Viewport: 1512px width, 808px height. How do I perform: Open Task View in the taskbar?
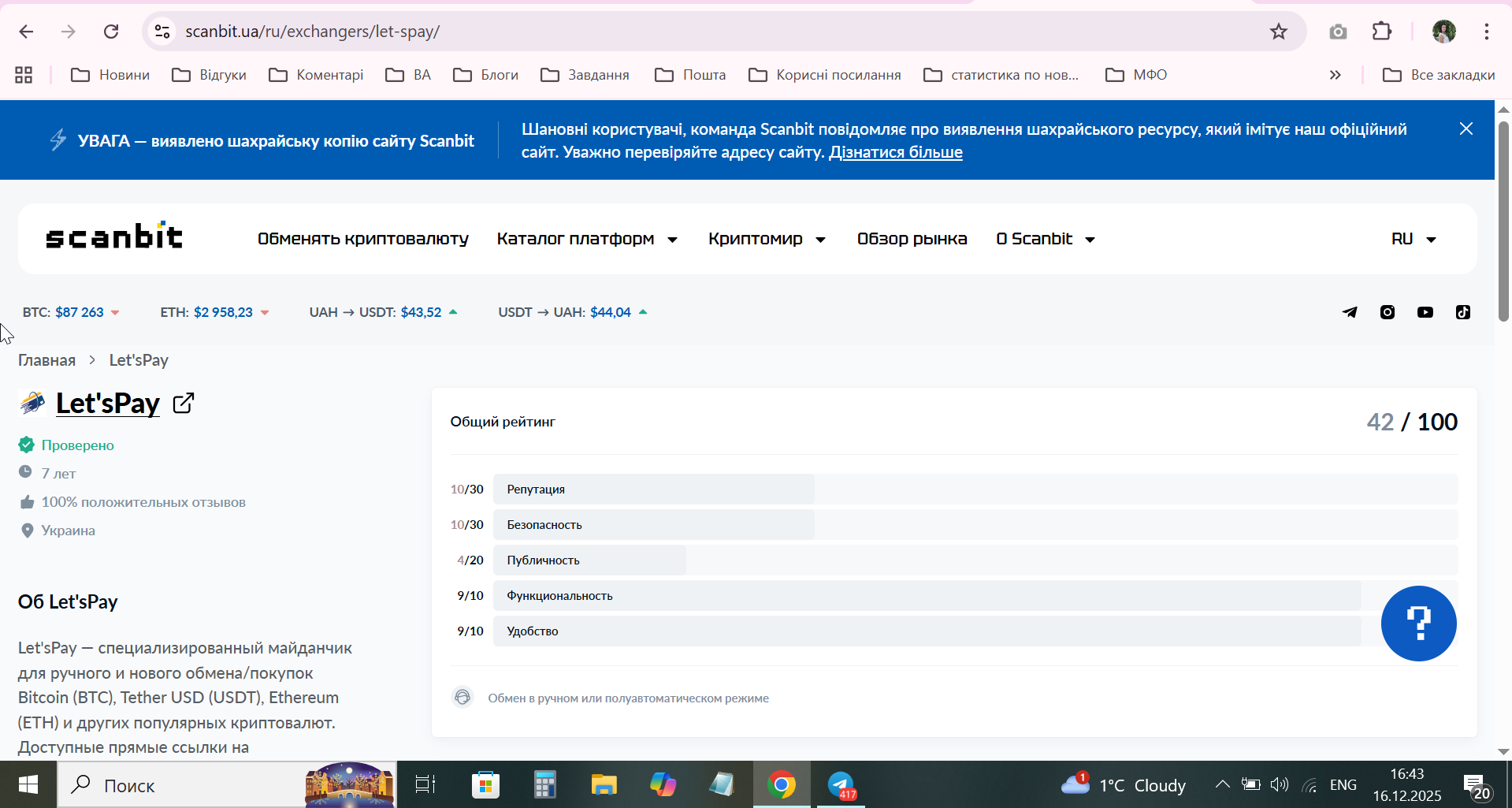click(x=425, y=785)
